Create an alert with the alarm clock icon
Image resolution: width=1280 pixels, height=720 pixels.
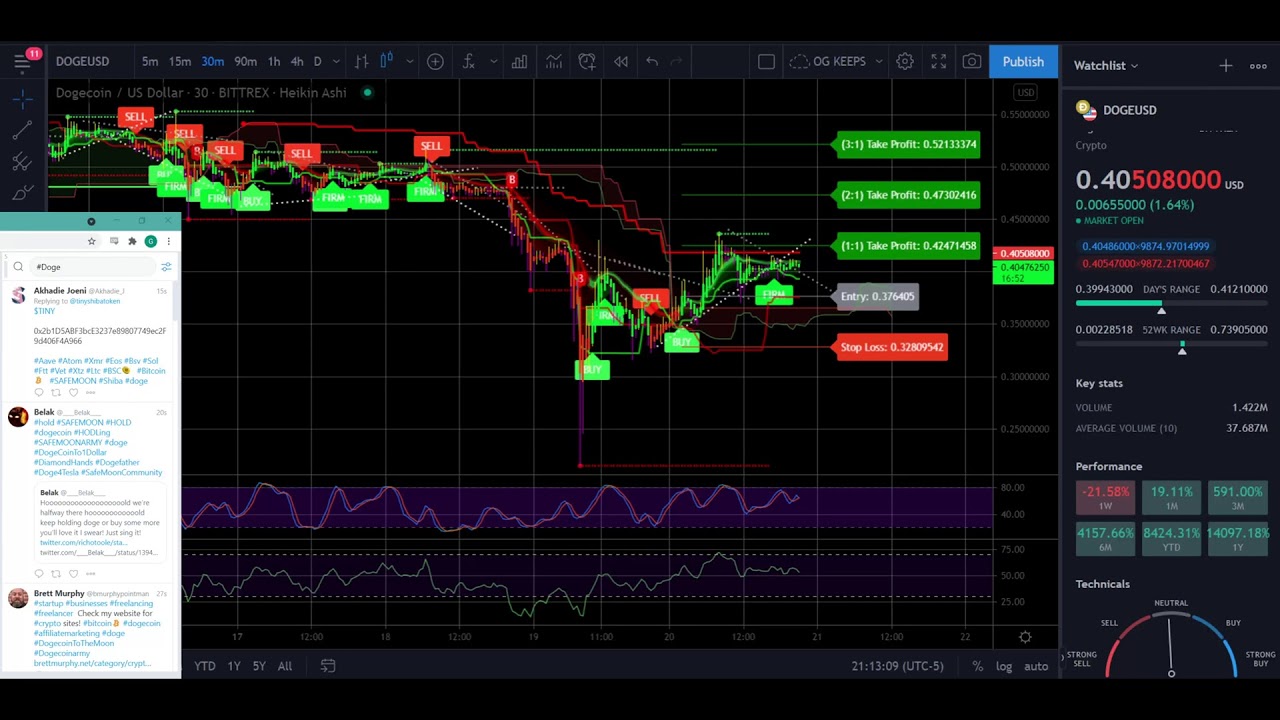click(587, 62)
